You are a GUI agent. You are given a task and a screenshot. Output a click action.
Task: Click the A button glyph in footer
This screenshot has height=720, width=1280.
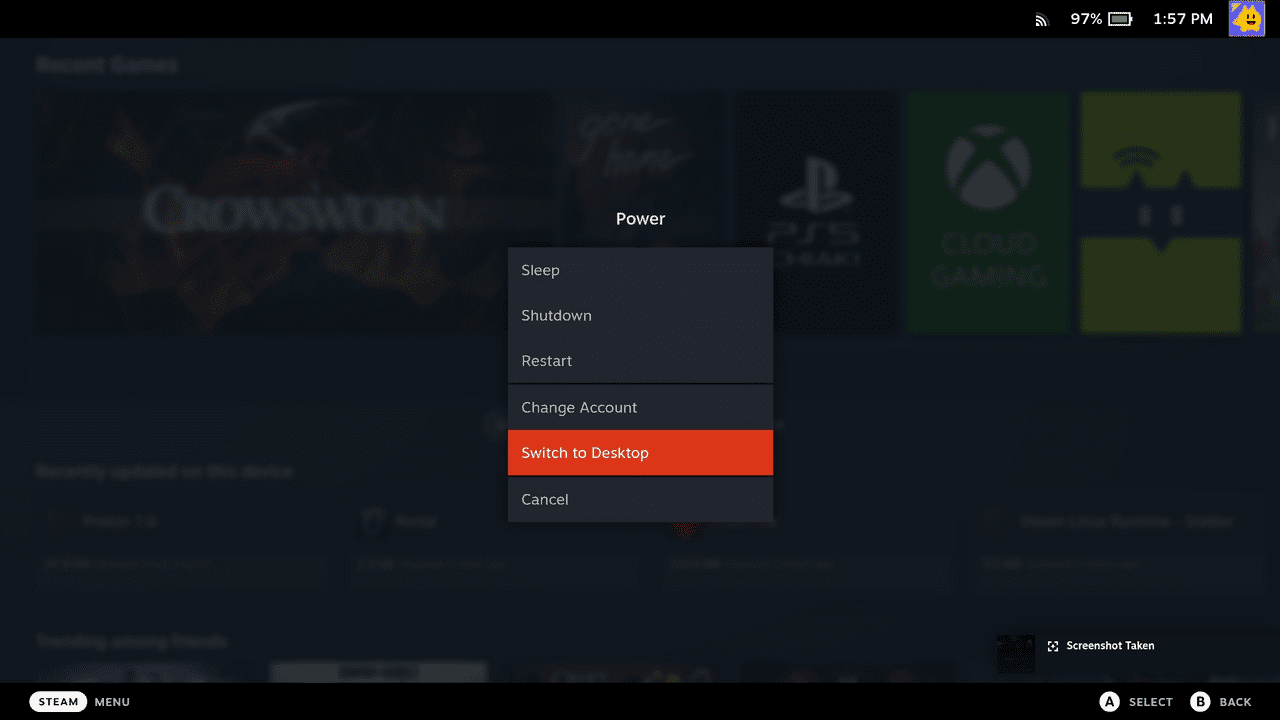1109,702
